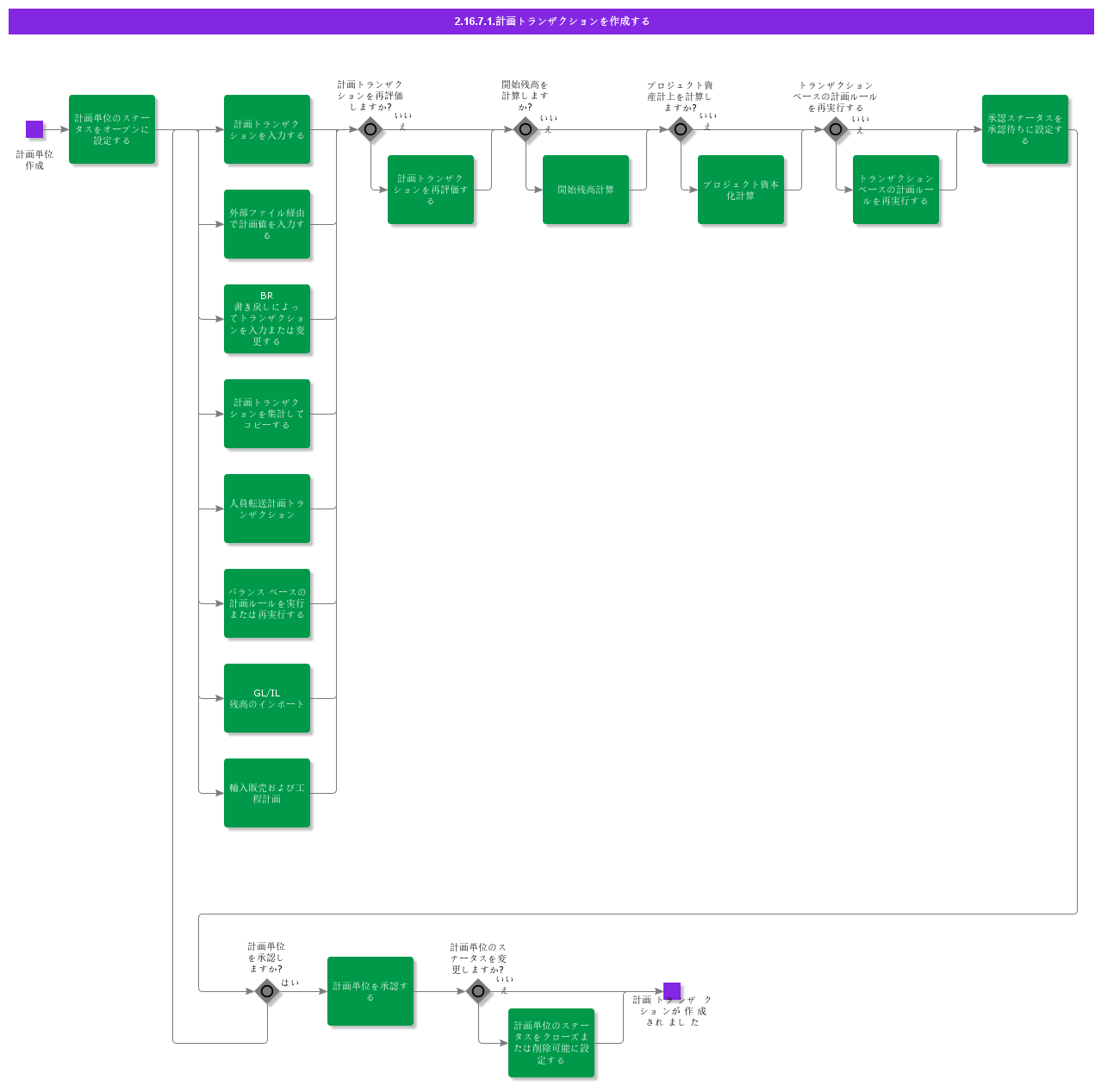Select the 計画トランザクションを再評価しますか? decision diamond

pyautogui.click(x=370, y=128)
